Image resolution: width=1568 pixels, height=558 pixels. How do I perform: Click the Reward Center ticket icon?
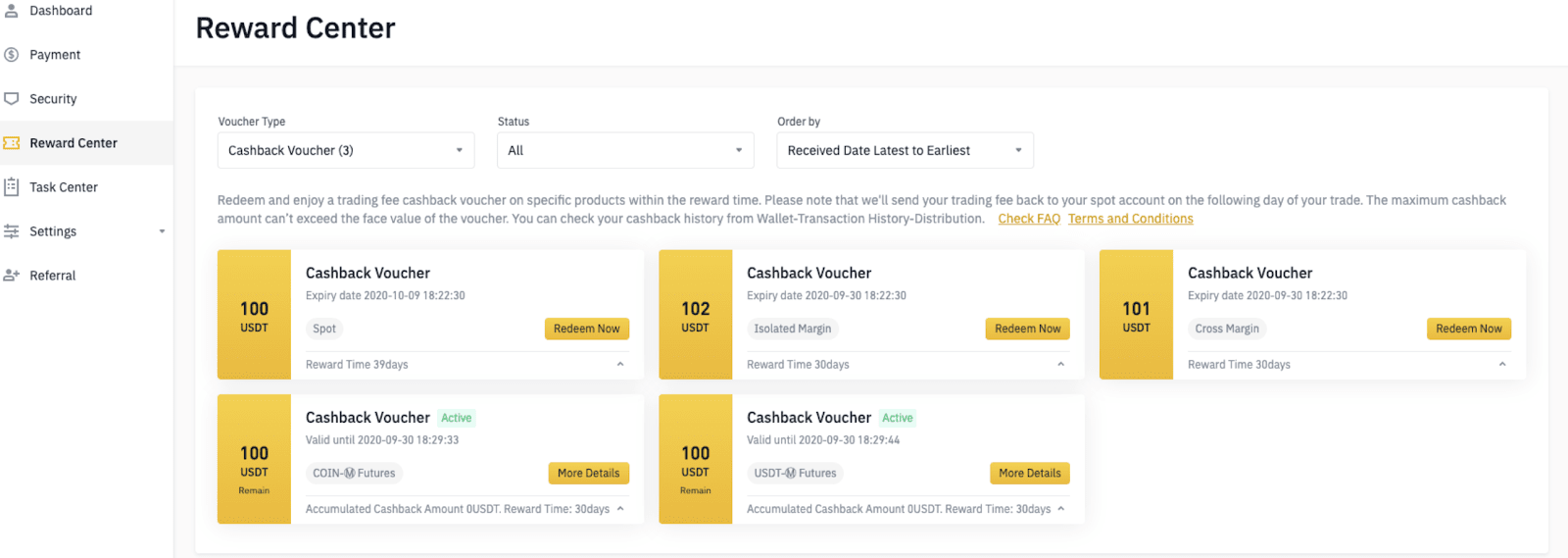click(12, 143)
